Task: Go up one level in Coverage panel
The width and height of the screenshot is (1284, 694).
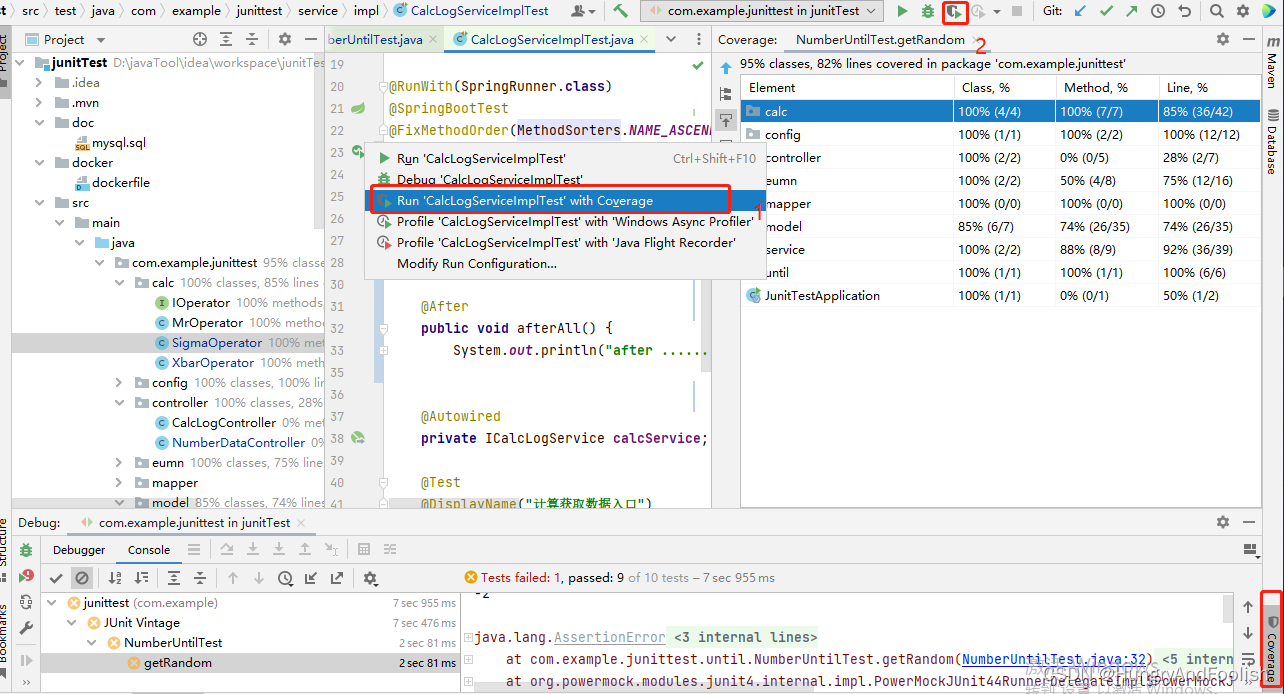Action: (x=726, y=69)
